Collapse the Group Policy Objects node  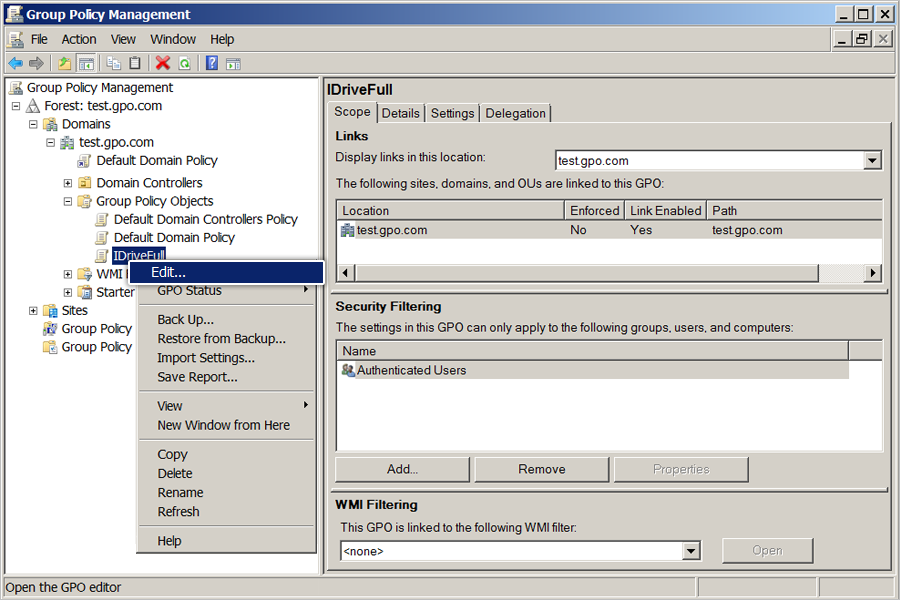point(68,202)
